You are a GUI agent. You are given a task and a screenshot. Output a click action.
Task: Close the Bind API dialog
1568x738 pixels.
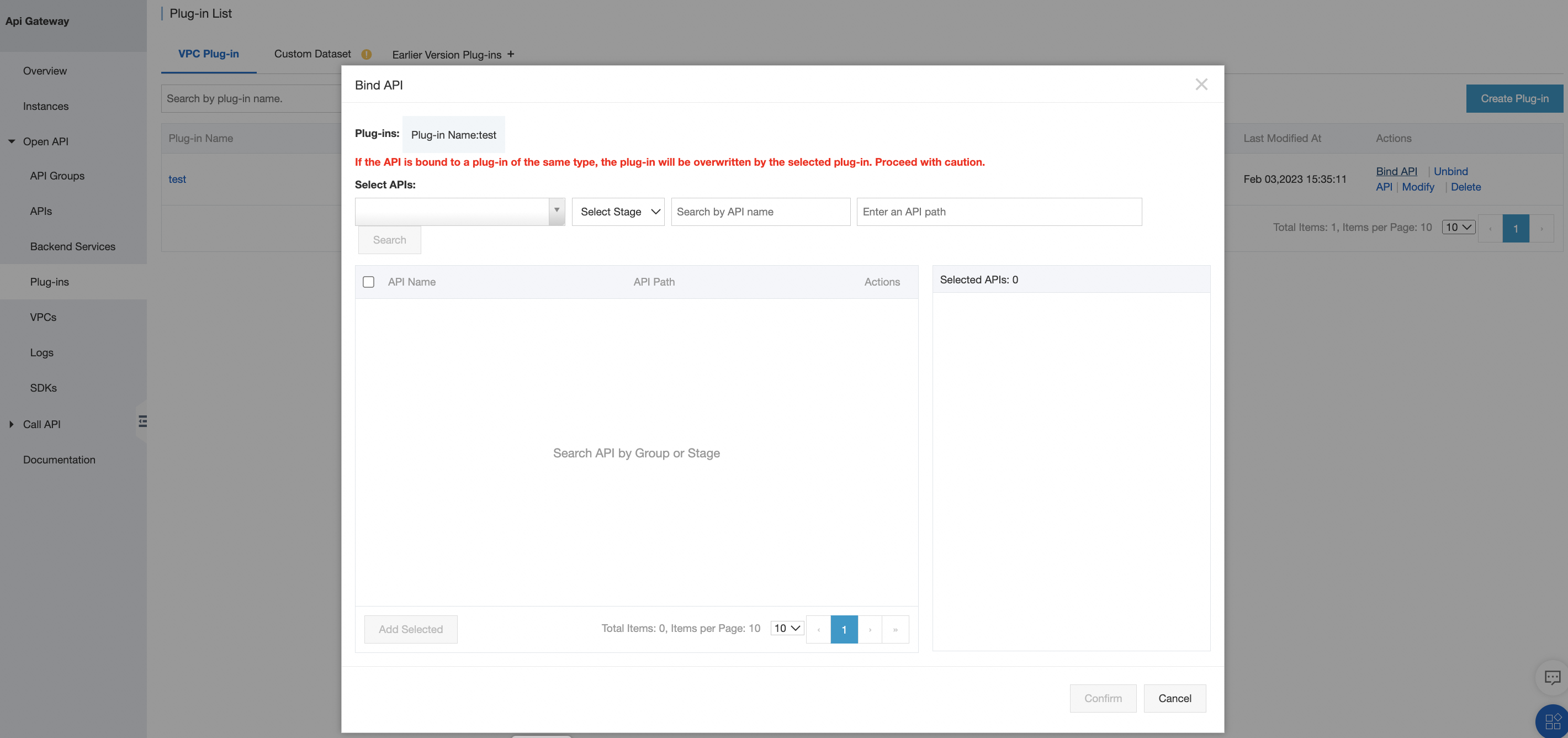point(1201,85)
